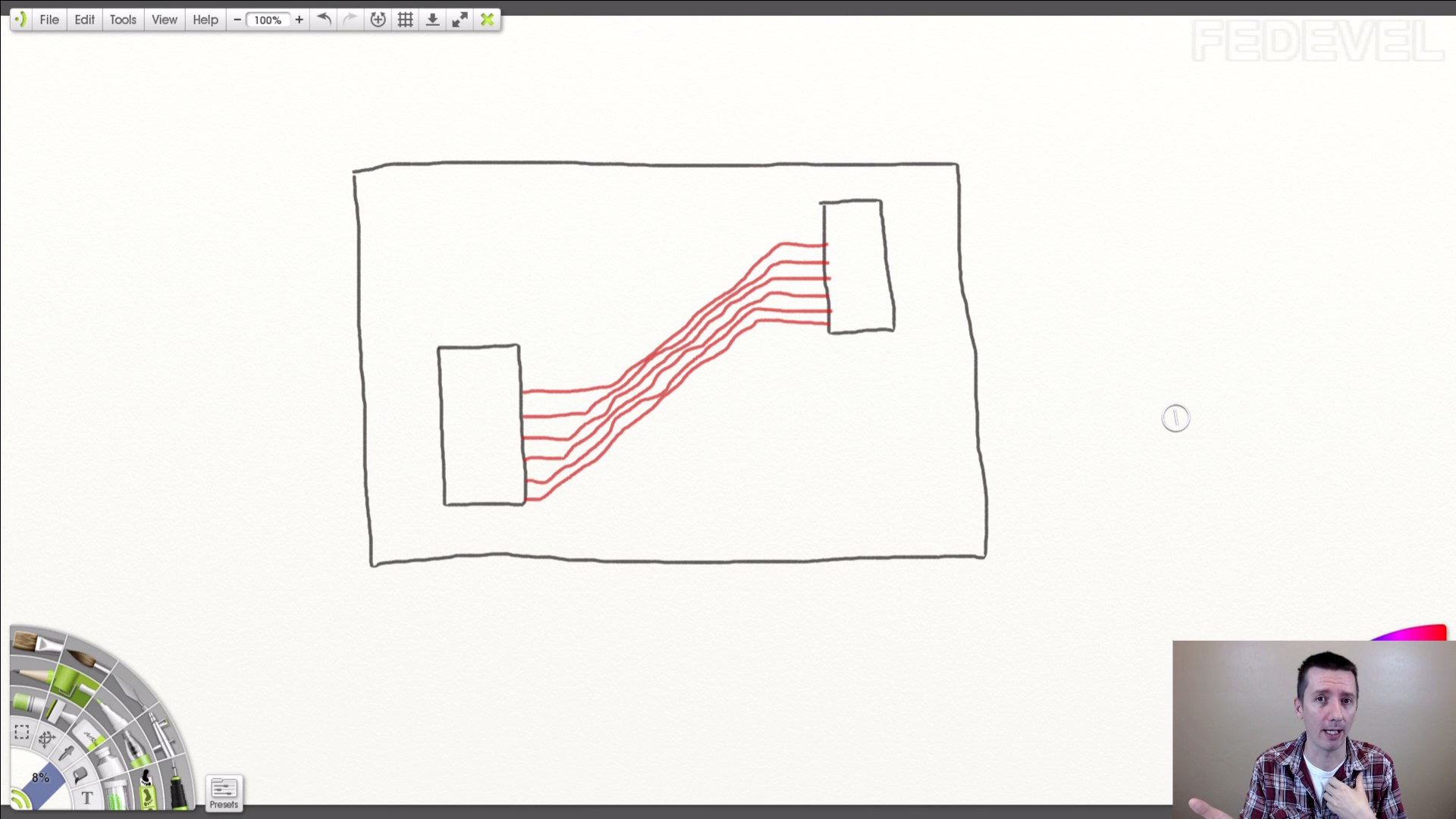Click the 100% zoom level field
This screenshot has height=819, width=1456.
[267, 20]
